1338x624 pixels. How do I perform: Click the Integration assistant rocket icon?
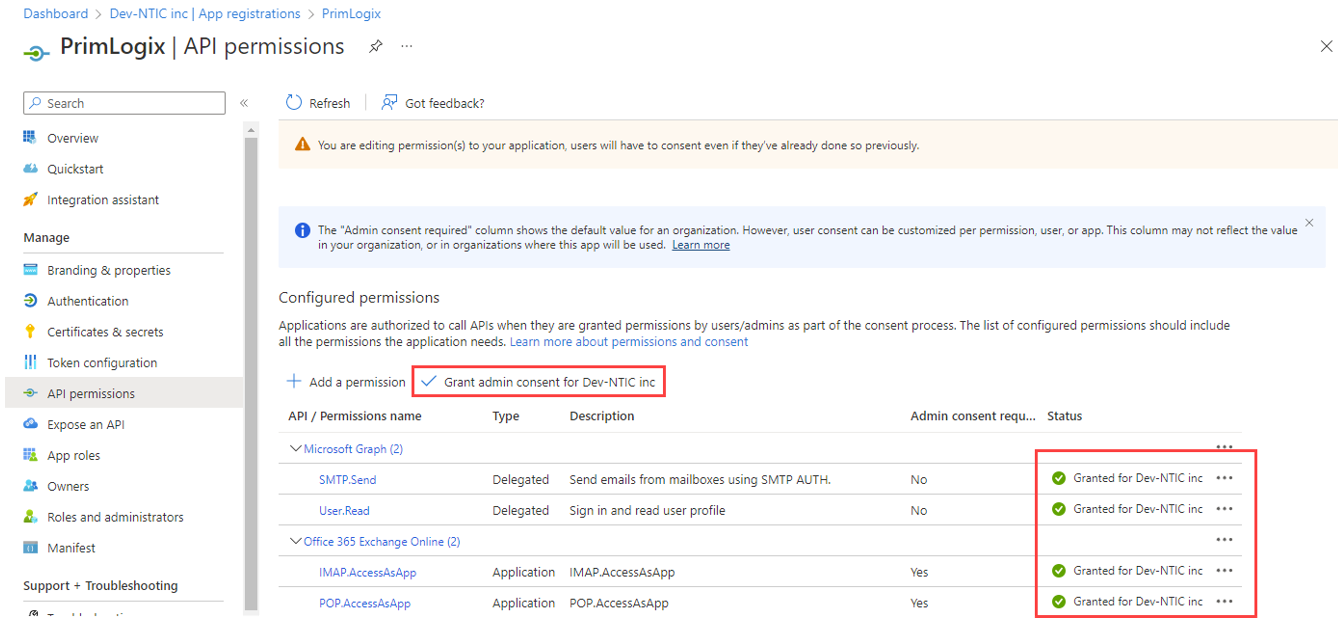pos(30,200)
